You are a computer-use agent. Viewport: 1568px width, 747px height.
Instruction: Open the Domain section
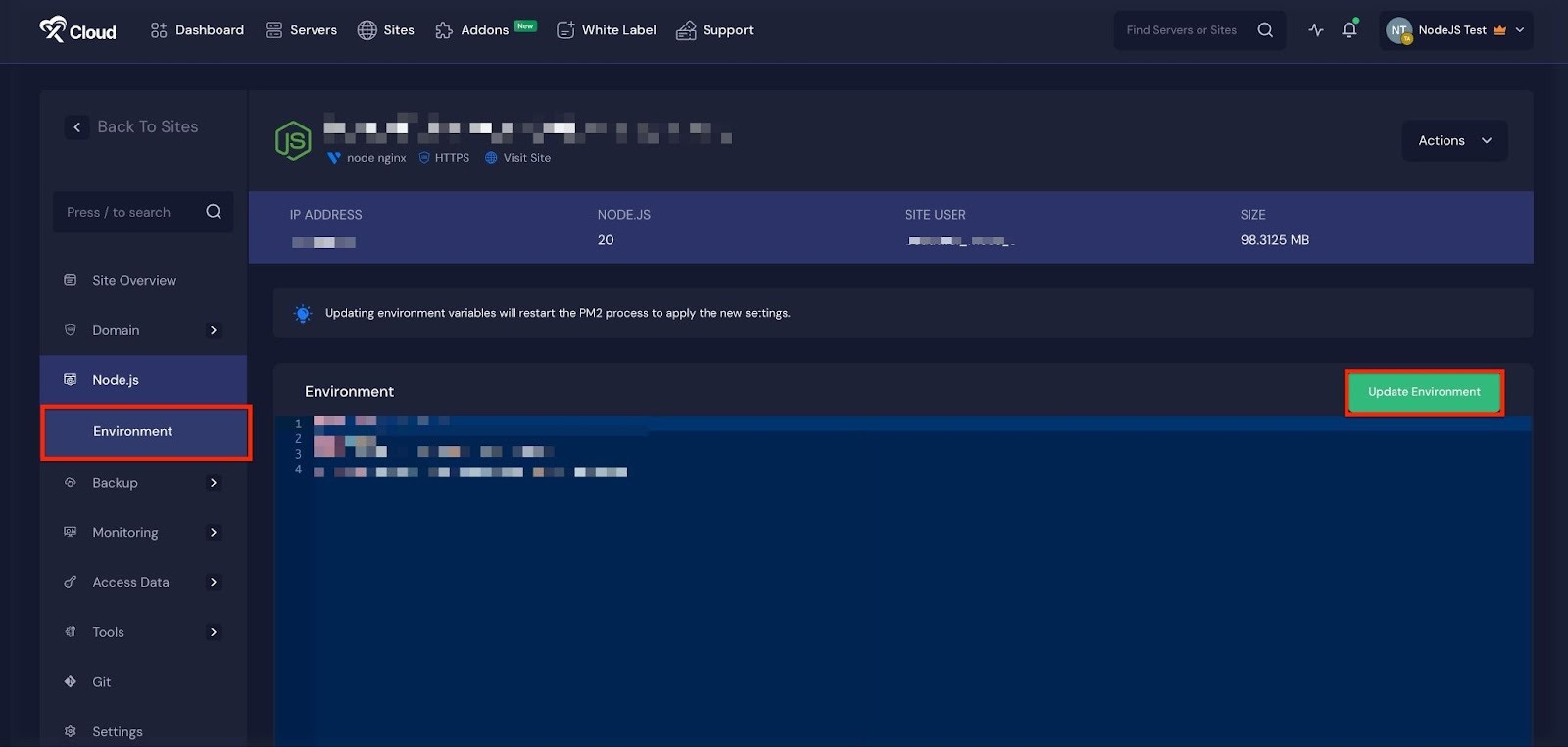(116, 330)
